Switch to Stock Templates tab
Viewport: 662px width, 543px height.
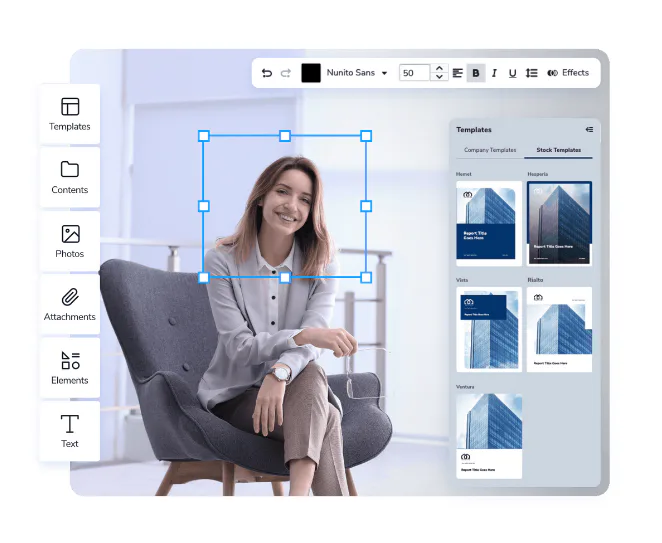[559, 150]
